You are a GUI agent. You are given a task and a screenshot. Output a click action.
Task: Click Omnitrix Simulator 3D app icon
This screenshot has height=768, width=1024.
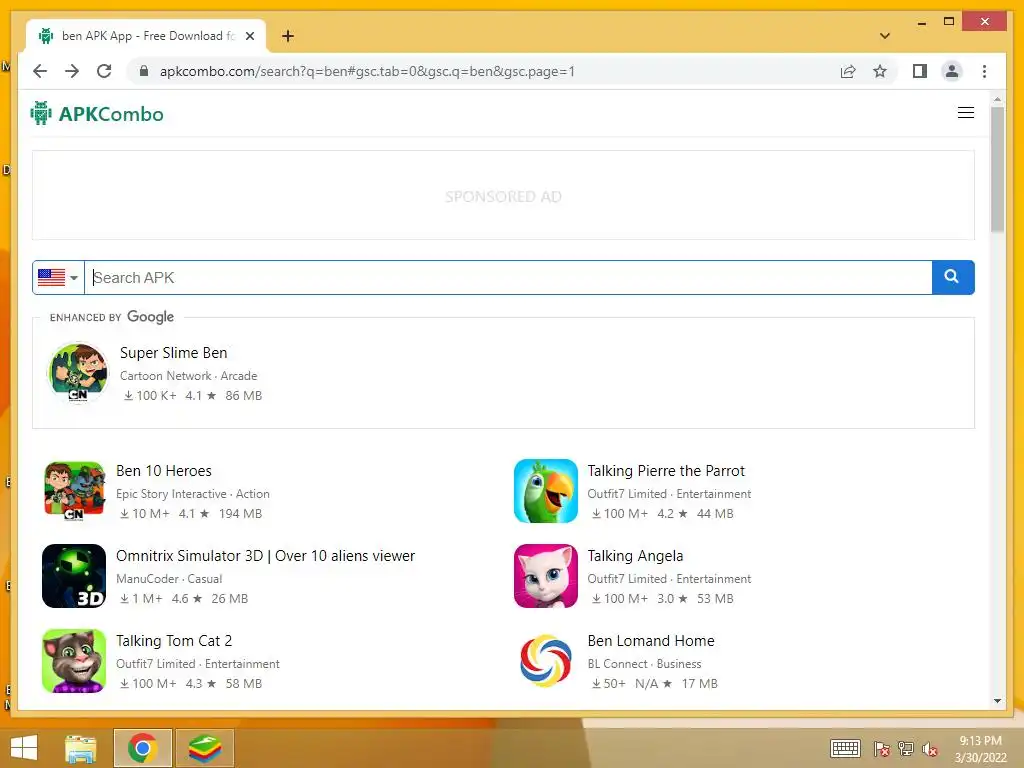pos(74,576)
